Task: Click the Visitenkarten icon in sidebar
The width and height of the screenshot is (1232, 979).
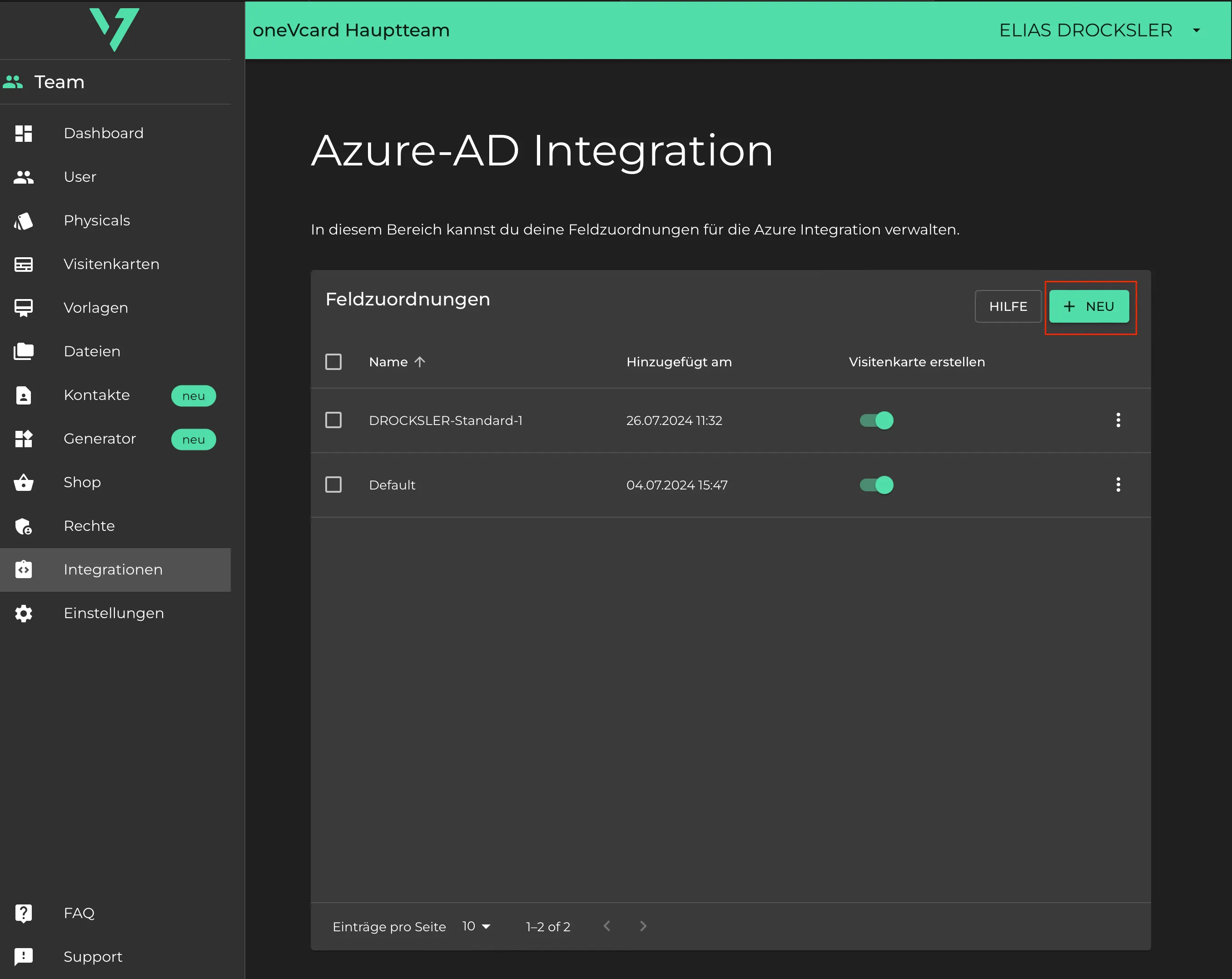Action: [25, 263]
